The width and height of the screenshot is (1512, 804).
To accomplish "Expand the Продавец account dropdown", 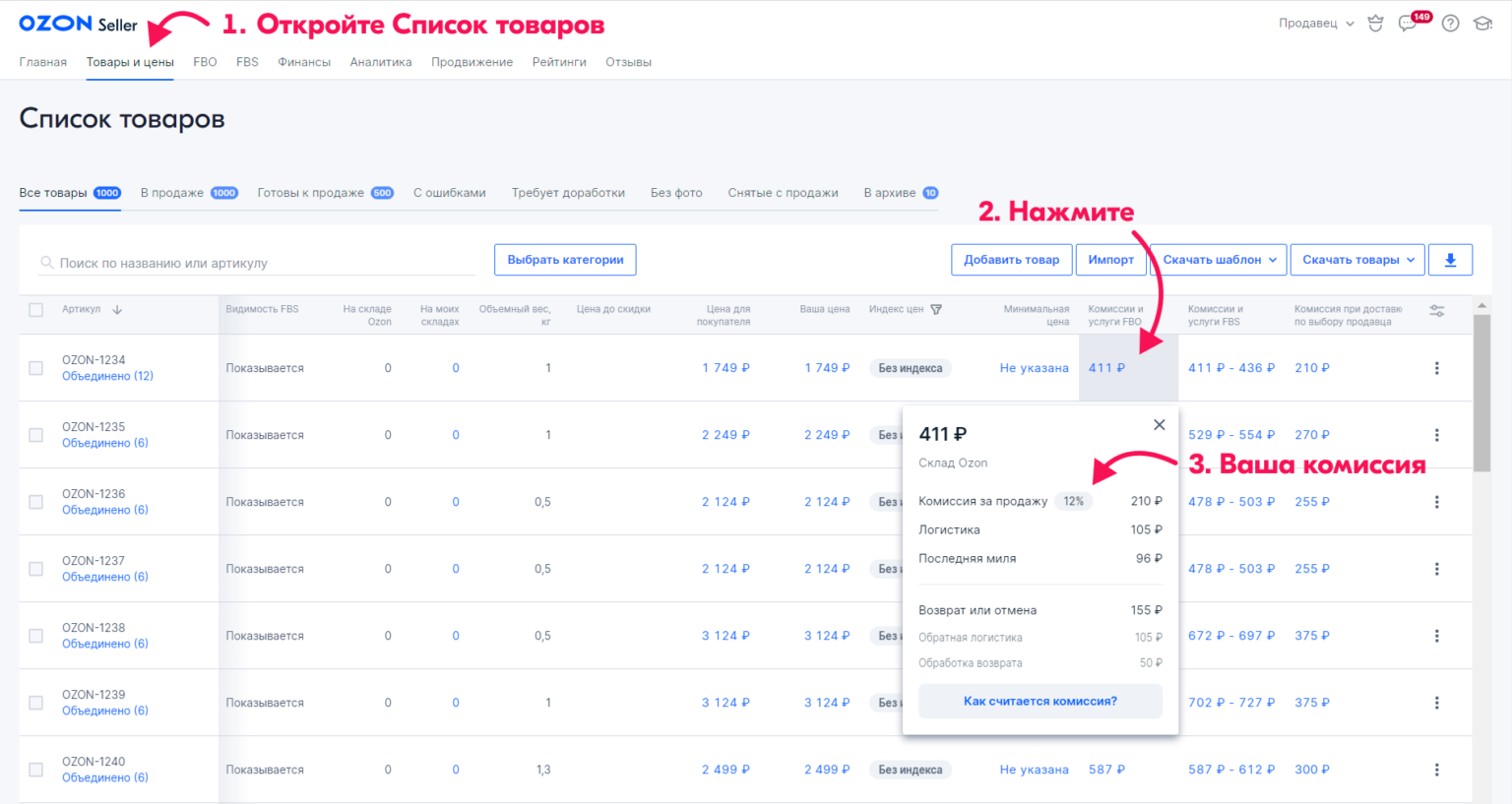I will (x=1317, y=24).
